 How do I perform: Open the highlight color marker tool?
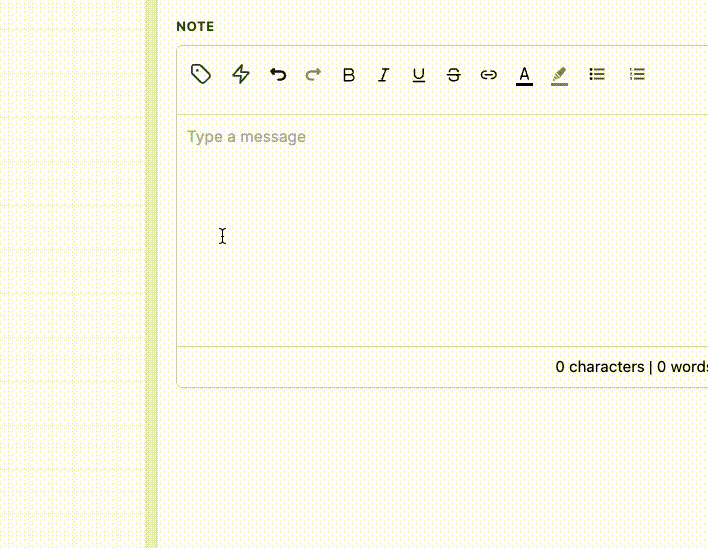tap(559, 75)
